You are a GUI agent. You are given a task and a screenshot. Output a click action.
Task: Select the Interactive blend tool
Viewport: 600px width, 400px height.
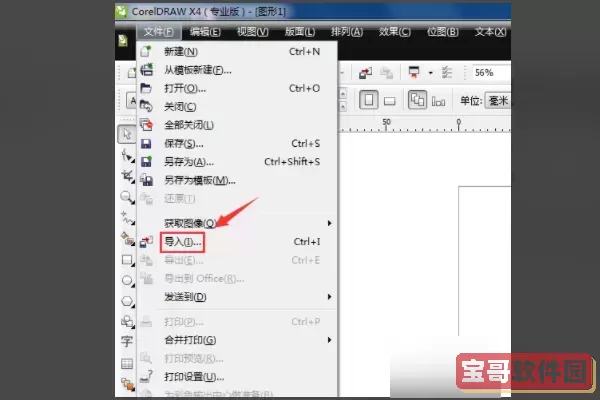(127, 384)
